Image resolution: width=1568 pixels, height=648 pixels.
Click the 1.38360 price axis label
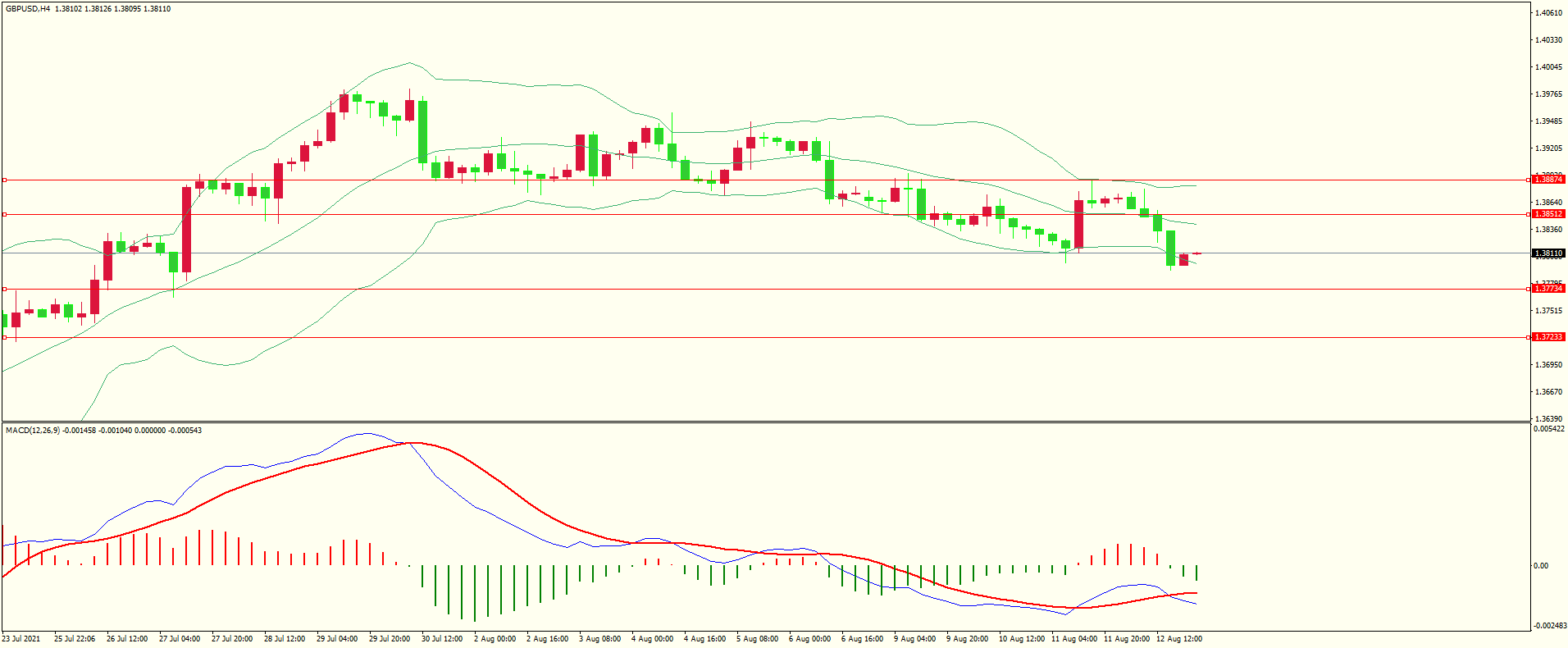pyautogui.click(x=1548, y=230)
